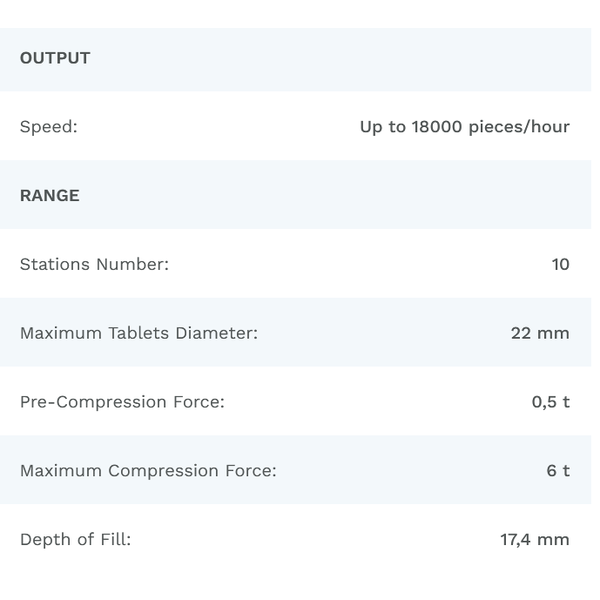600x600 pixels.
Task: Highlight the entire Maximum Compression Force row
Action: point(400,471)
